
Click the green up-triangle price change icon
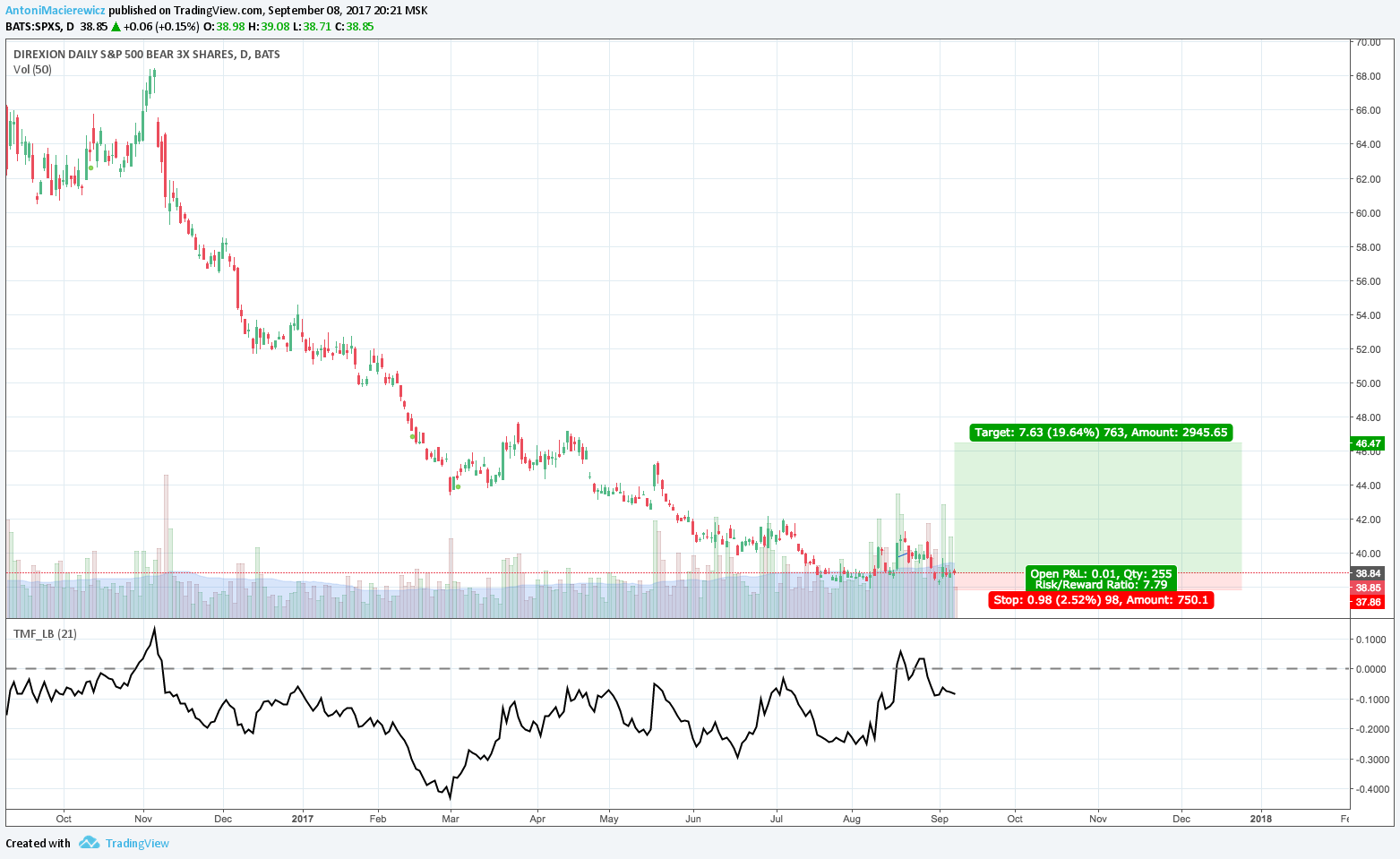pos(116,27)
